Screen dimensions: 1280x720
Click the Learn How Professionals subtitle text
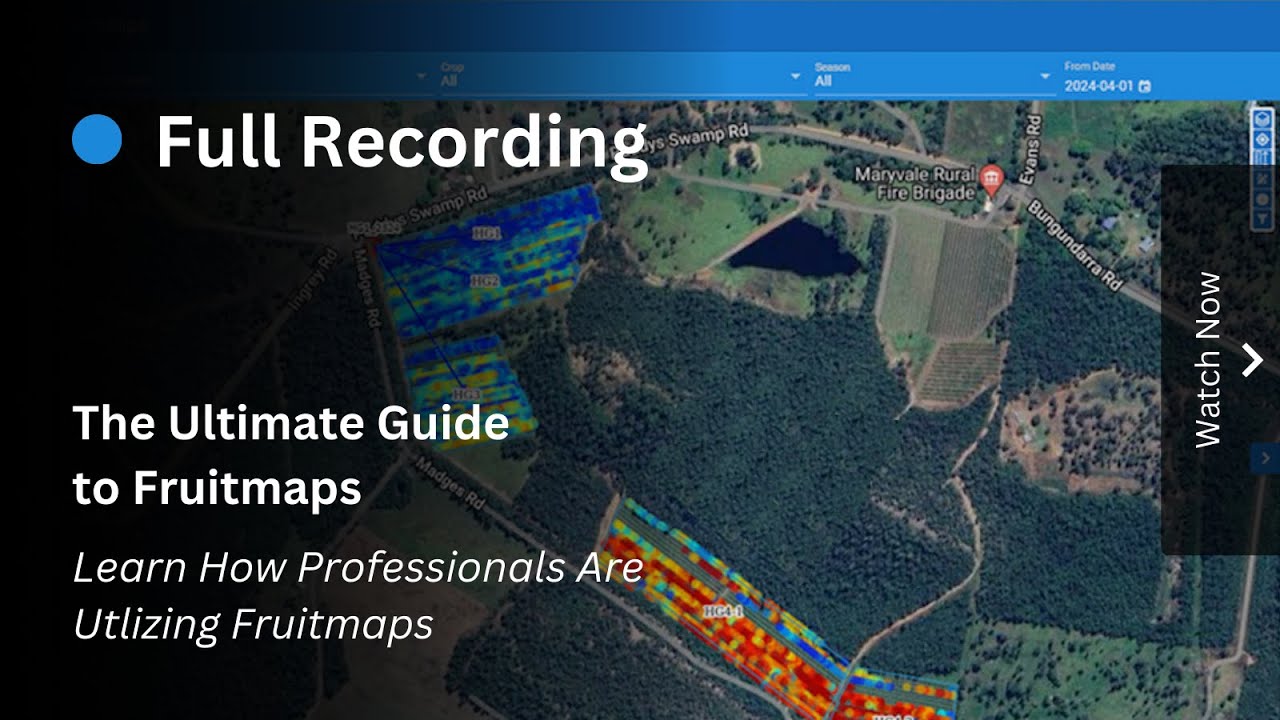[x=358, y=596]
